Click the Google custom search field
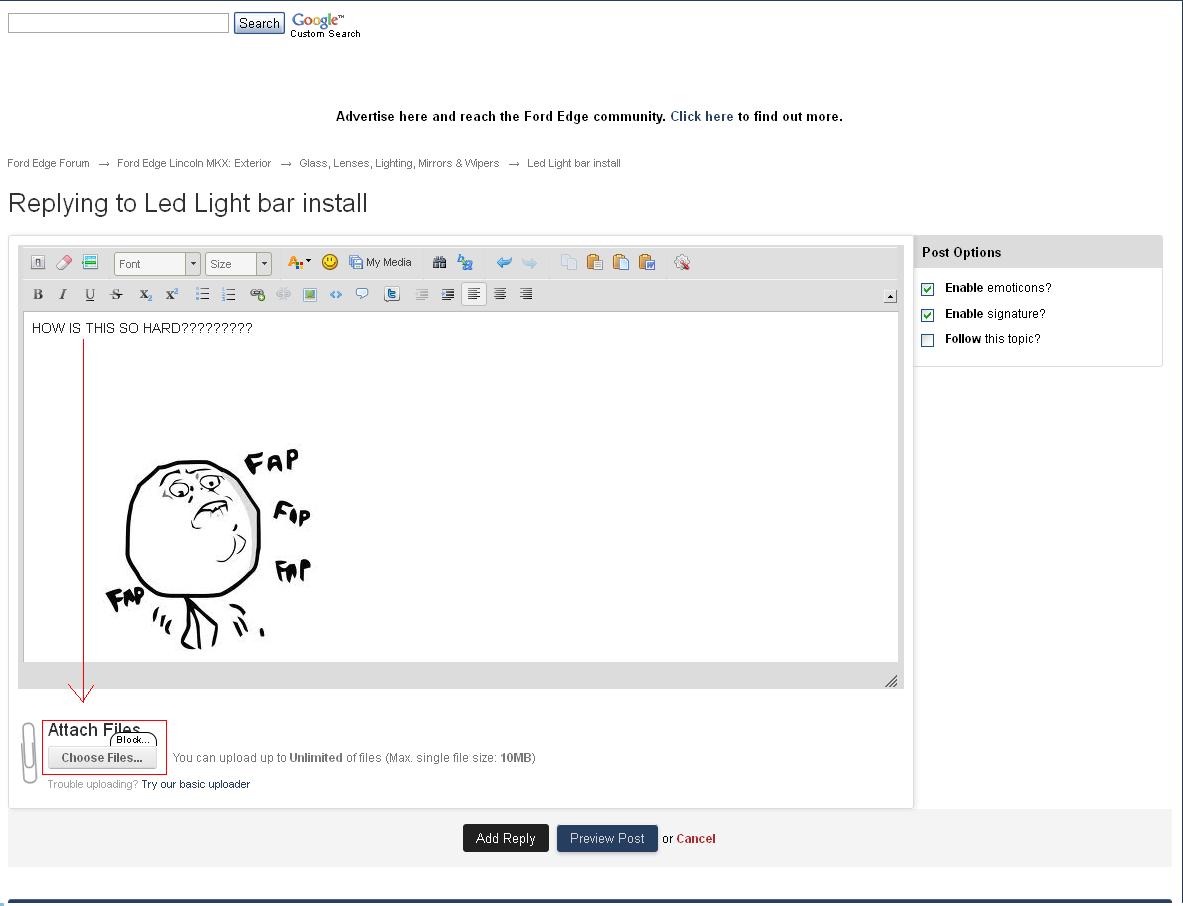 [118, 23]
